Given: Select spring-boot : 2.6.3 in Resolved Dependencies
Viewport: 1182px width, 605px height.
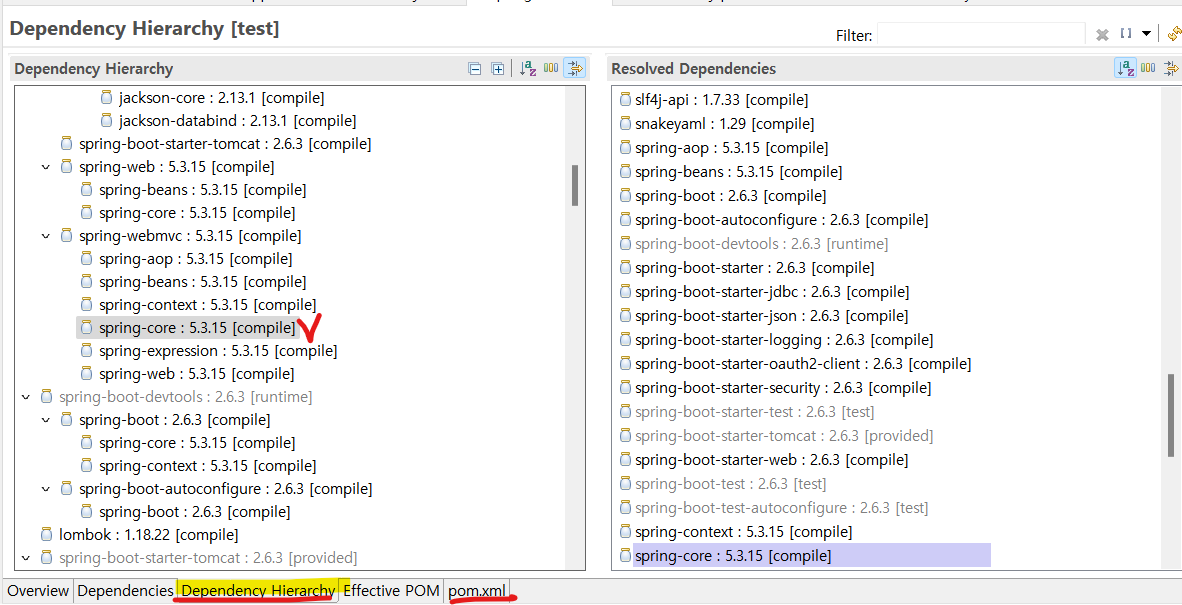Looking at the screenshot, I should (730, 196).
